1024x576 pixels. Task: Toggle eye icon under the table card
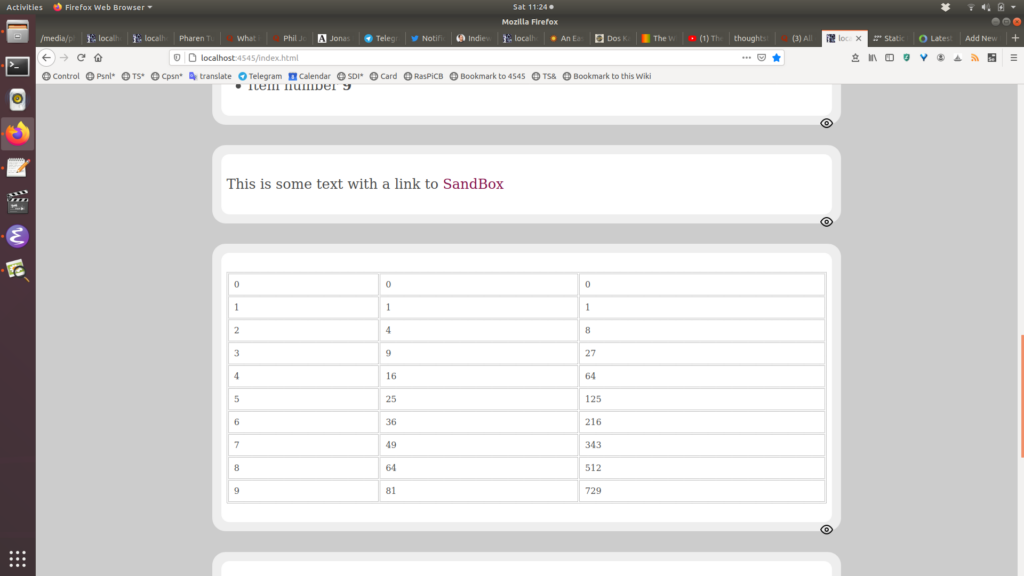coord(826,530)
